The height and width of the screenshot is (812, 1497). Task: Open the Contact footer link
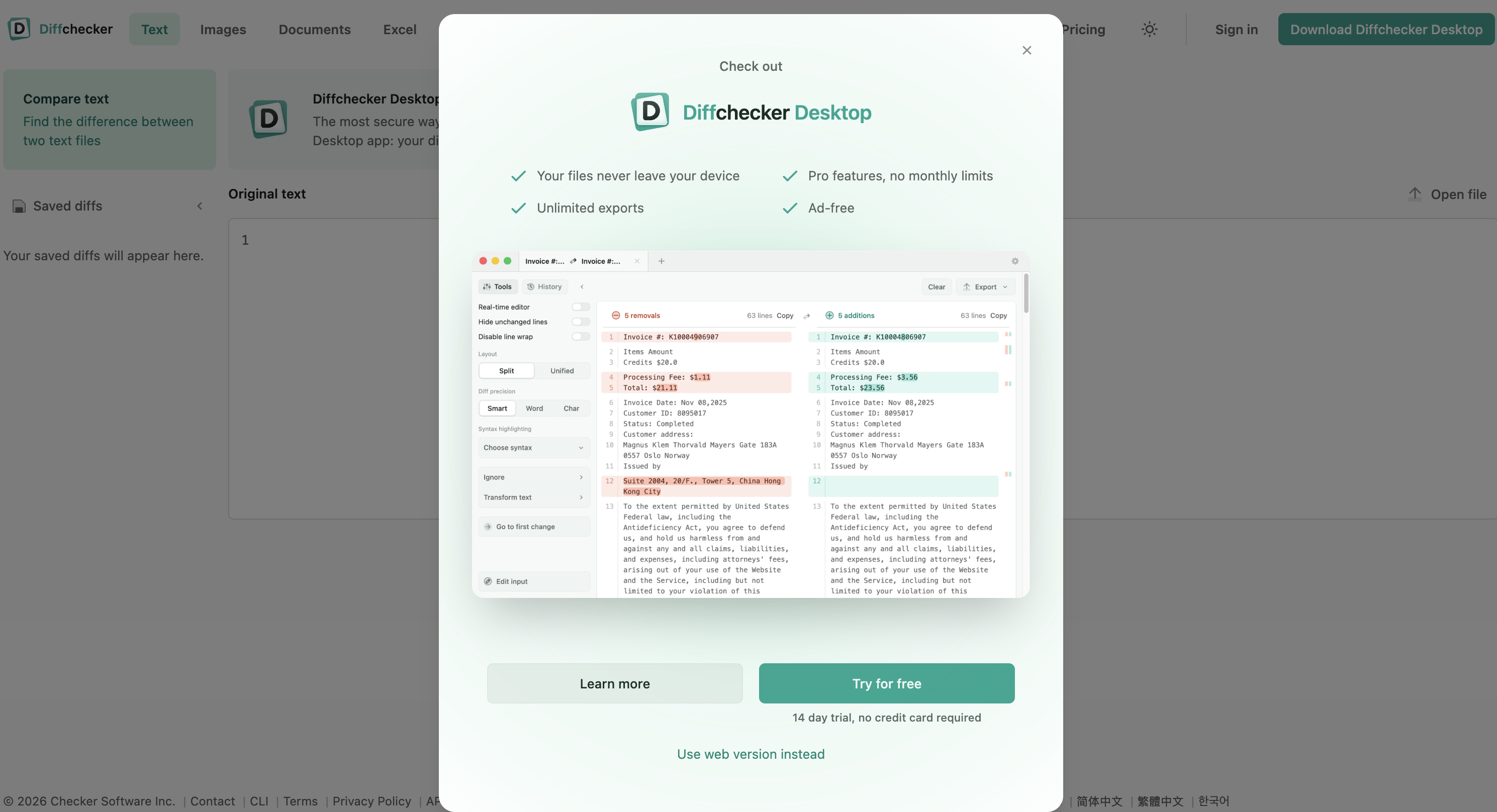click(213, 801)
